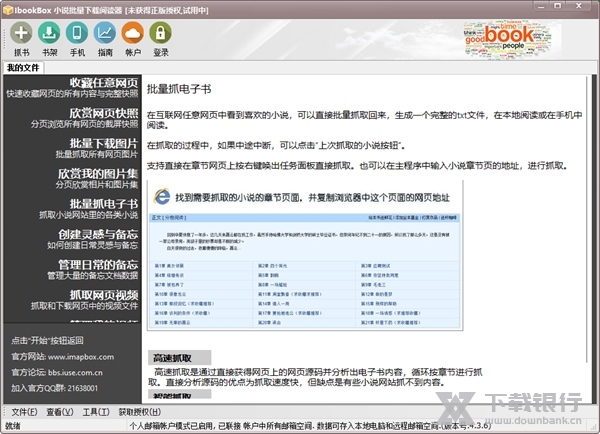Screen dimensions: 600x434
Task: Click the 登录 lock login icon
Action: 160,33
